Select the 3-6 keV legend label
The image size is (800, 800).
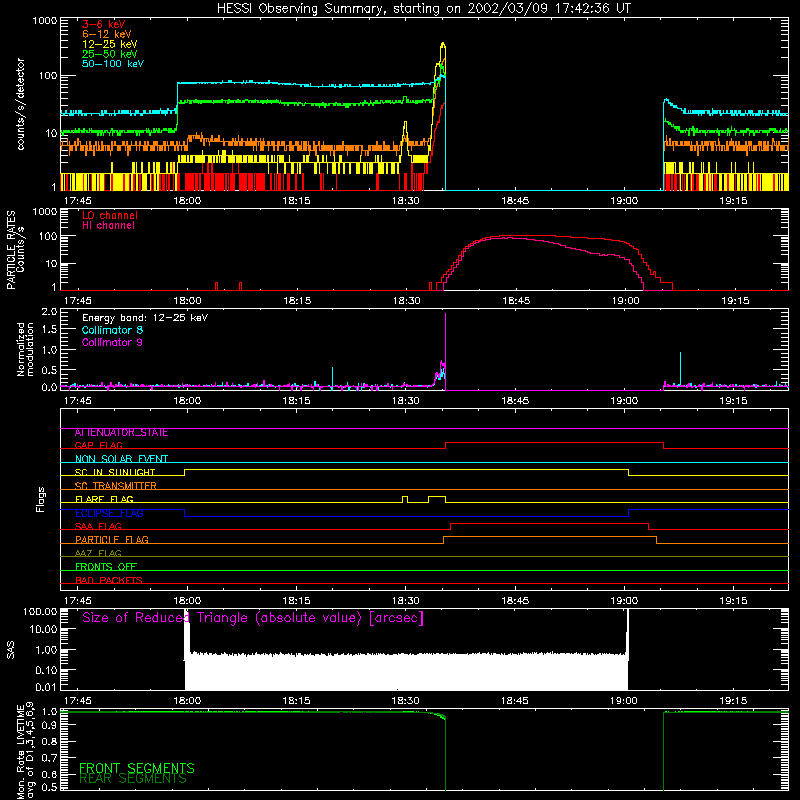pyautogui.click(x=104, y=24)
